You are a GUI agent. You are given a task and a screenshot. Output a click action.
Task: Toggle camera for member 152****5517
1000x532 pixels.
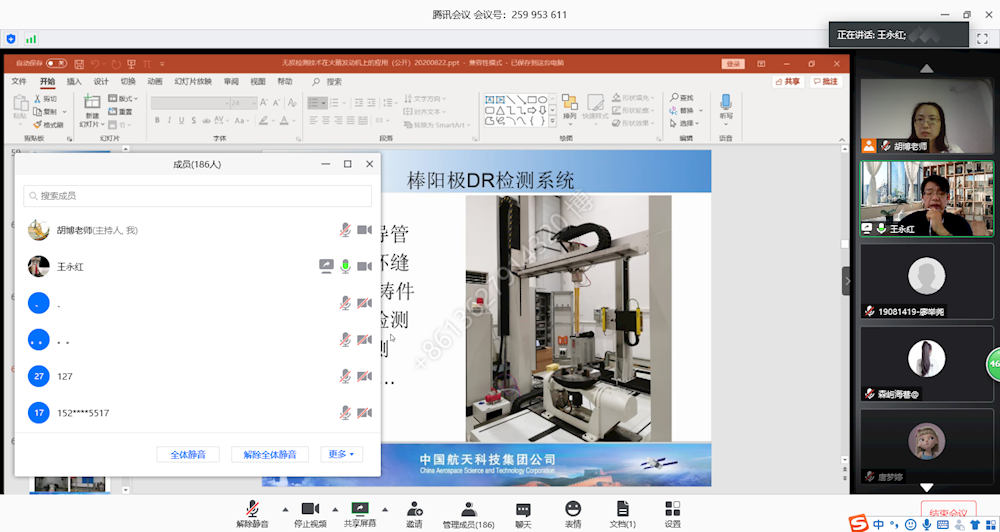coord(365,413)
